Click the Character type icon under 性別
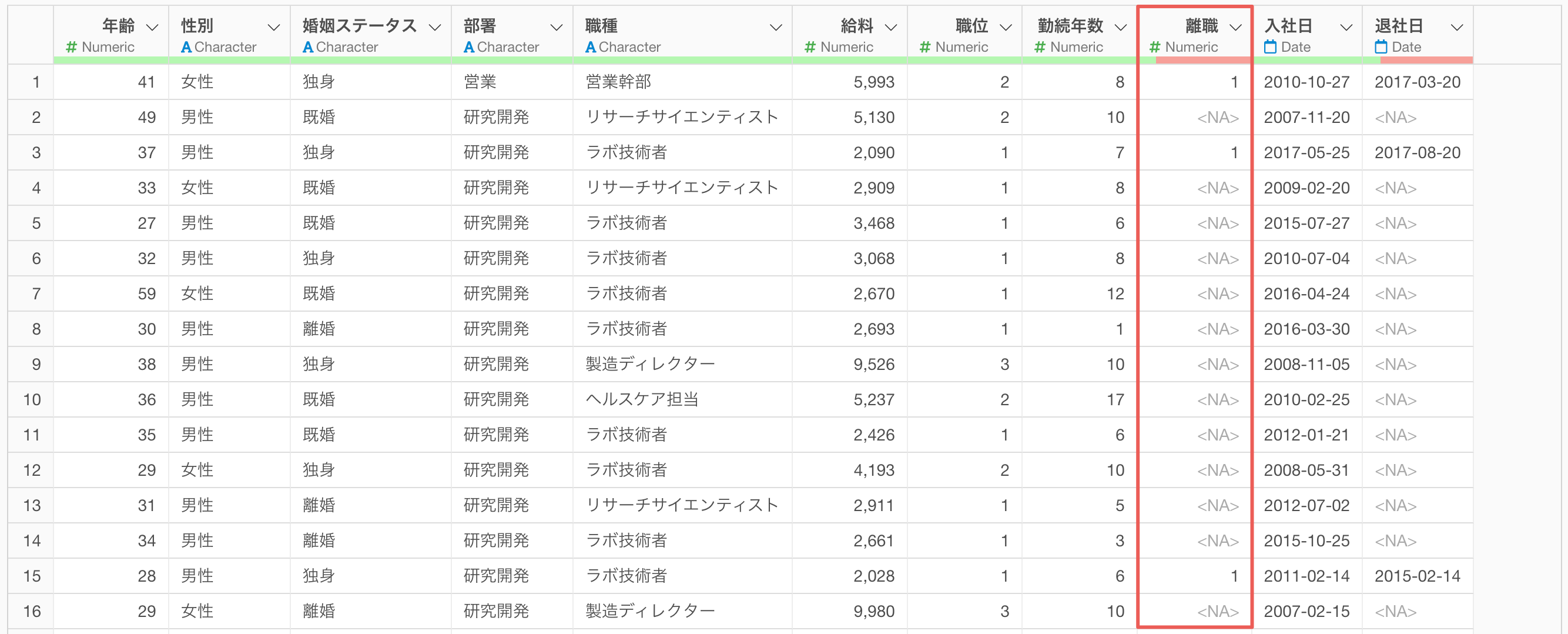Viewport: 1568px width, 634px height. coord(186,47)
